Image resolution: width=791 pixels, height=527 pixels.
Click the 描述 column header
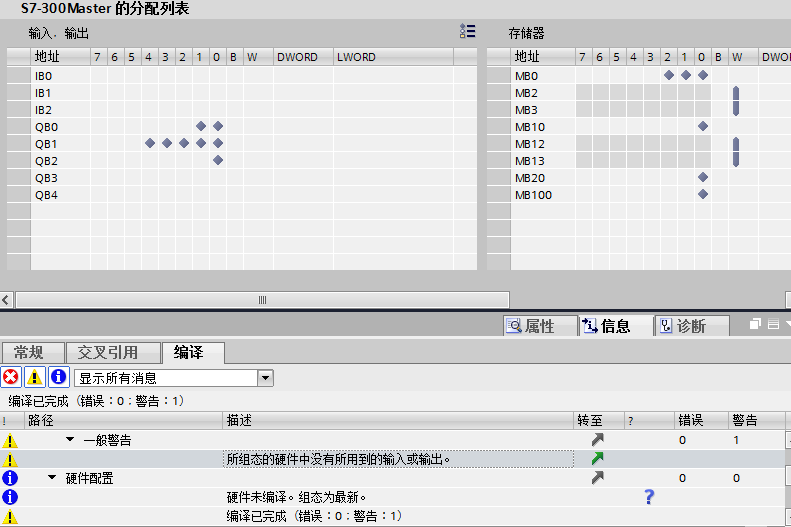[398, 420]
